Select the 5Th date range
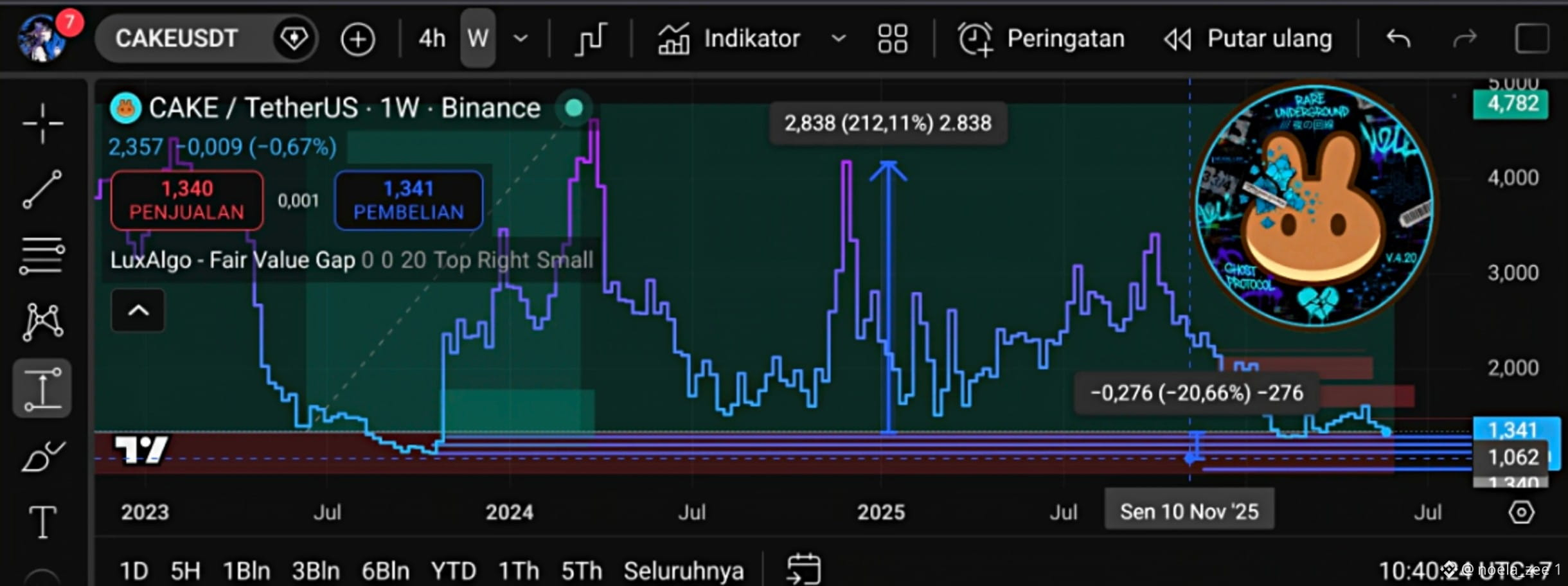Viewport: 1568px width, 586px height. point(582,571)
